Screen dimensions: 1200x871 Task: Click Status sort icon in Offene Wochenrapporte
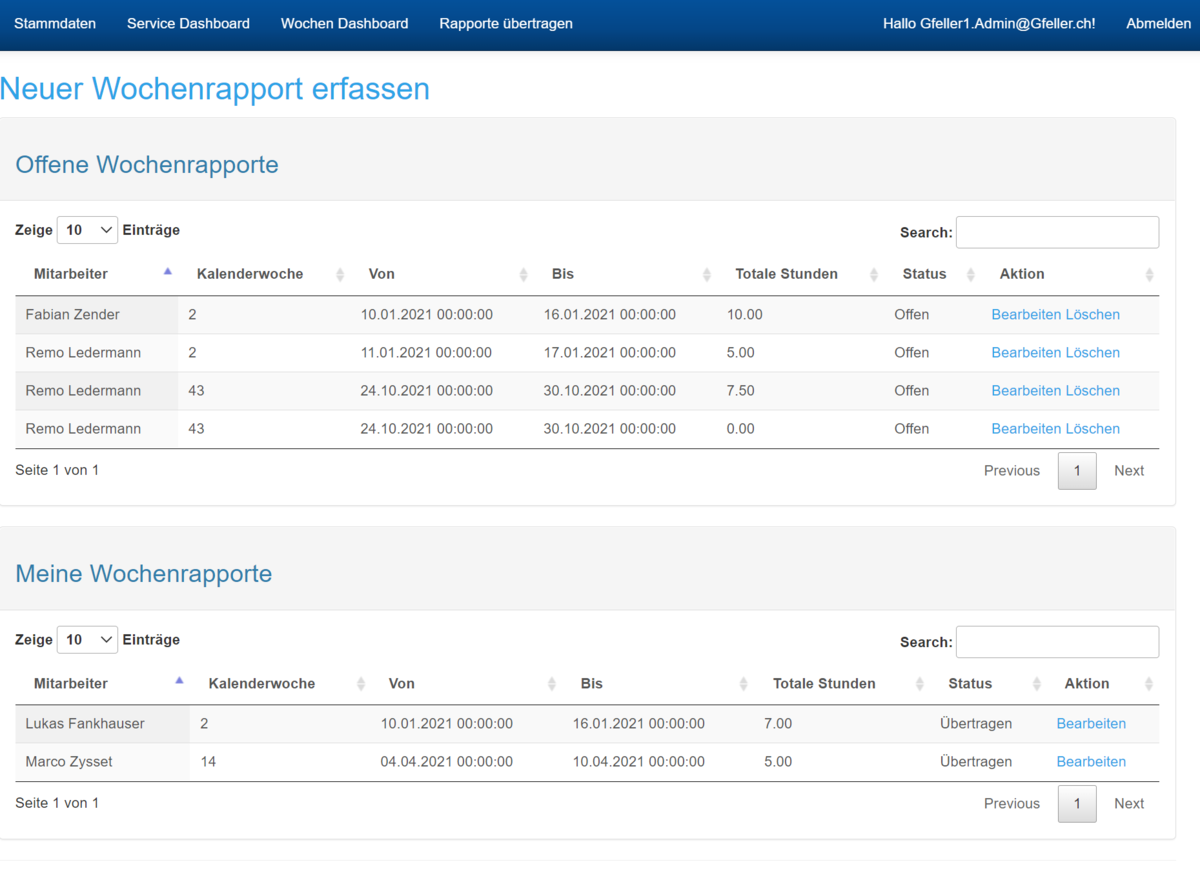971,275
